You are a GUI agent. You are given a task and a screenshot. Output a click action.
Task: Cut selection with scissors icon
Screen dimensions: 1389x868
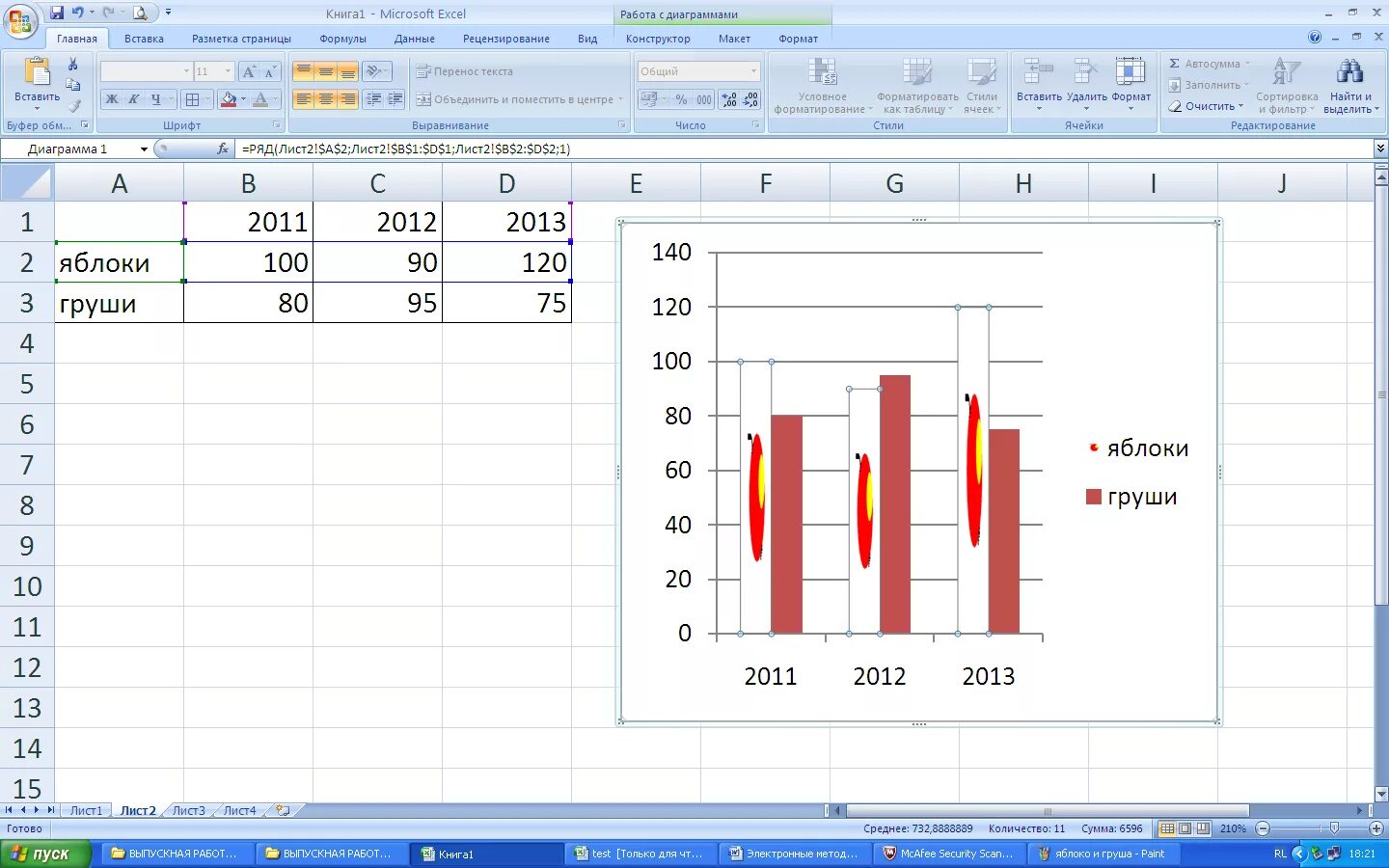click(72, 64)
